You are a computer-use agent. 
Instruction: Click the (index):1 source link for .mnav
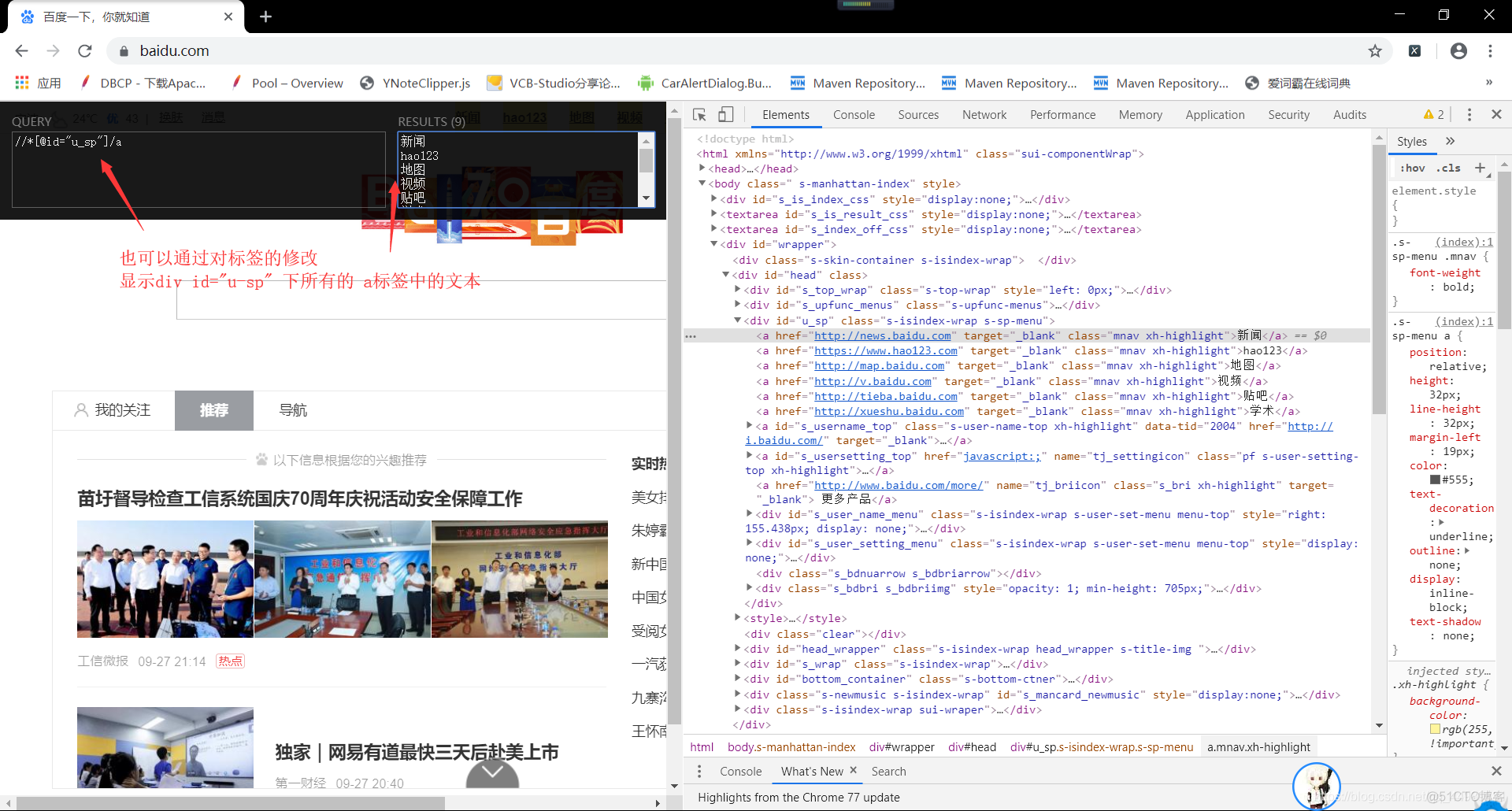1464,242
